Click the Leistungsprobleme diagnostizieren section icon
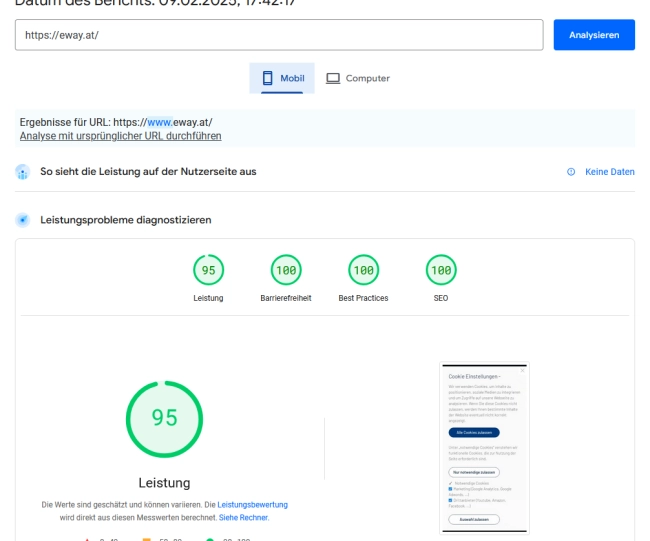This screenshot has height=541, width=650. [23, 218]
